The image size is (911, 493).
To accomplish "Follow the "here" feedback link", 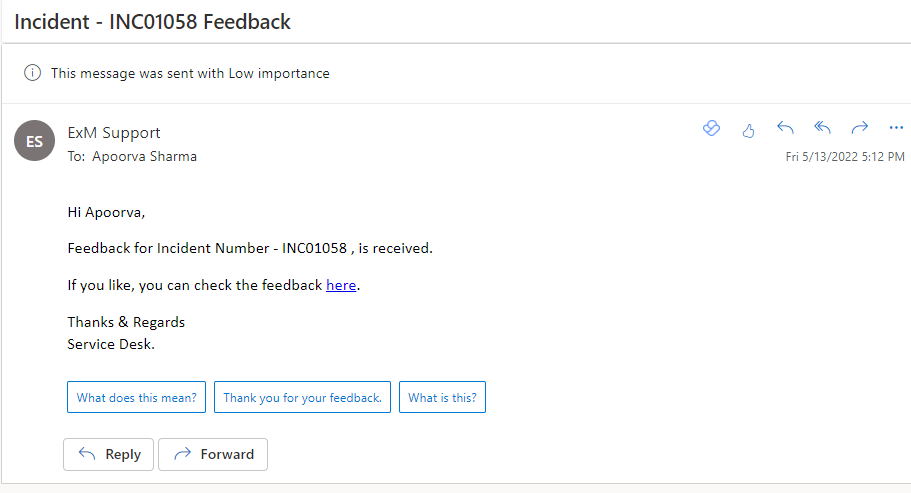I will click(341, 285).
